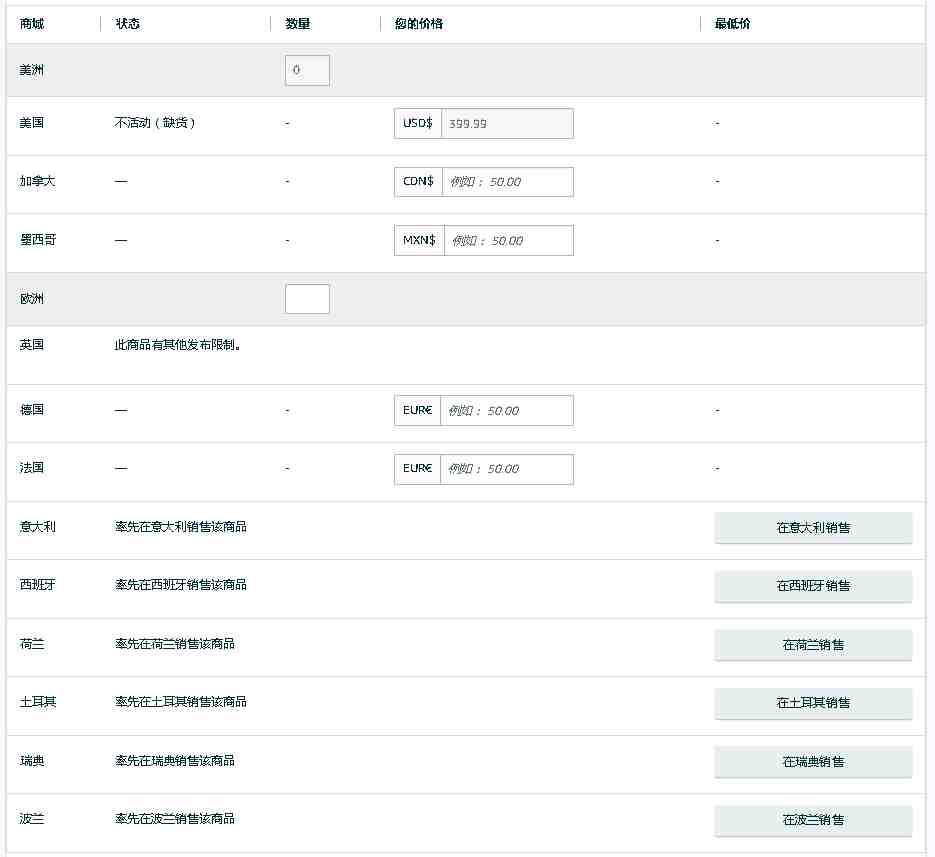
Task: Click the MXN$ currency prefix label
Action: 419,240
